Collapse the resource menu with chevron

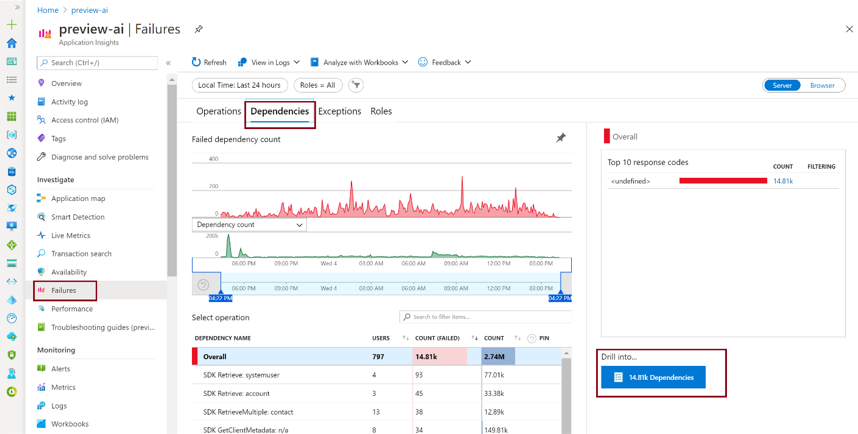click(168, 63)
